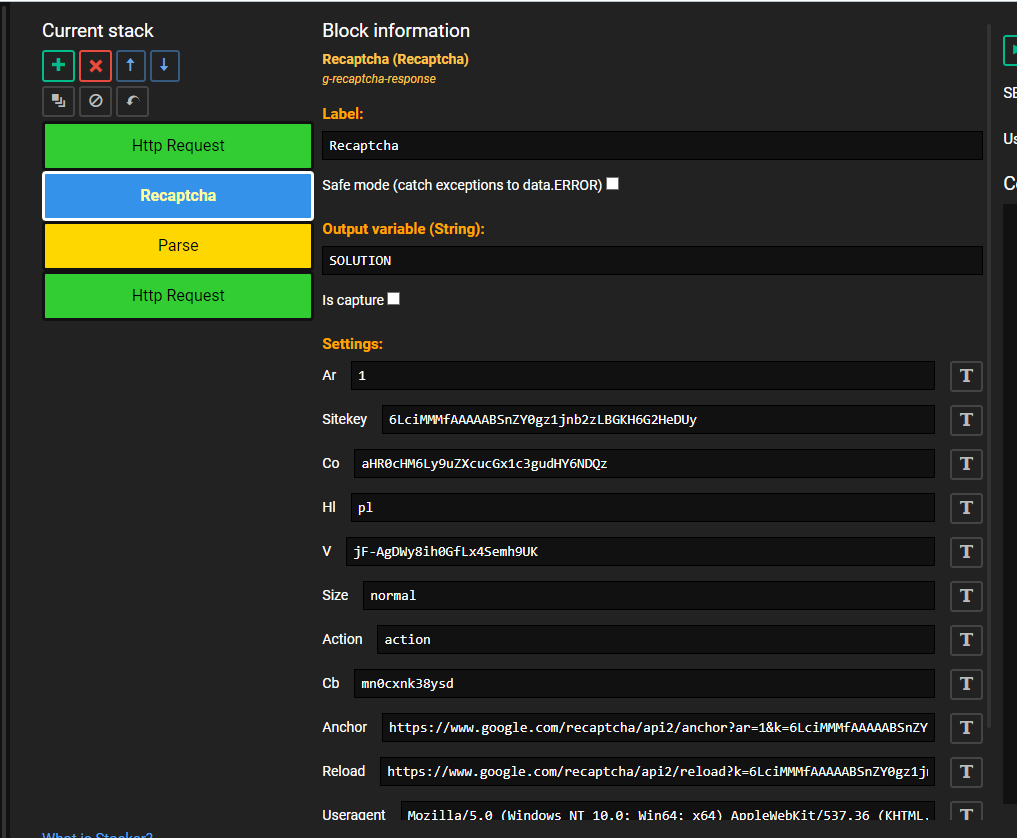
Task: Select the yellow Parse block
Action: pyautogui.click(x=178, y=246)
